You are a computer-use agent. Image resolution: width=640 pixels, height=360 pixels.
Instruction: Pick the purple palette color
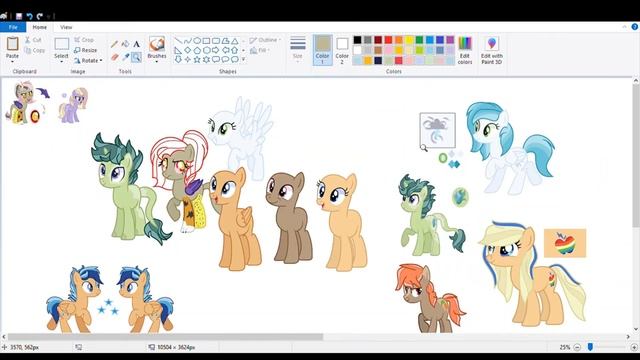450,40
